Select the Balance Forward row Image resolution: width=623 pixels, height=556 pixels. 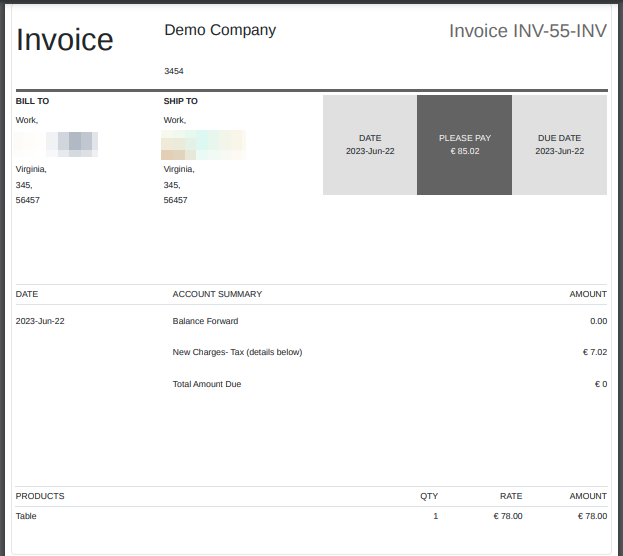(x=205, y=321)
